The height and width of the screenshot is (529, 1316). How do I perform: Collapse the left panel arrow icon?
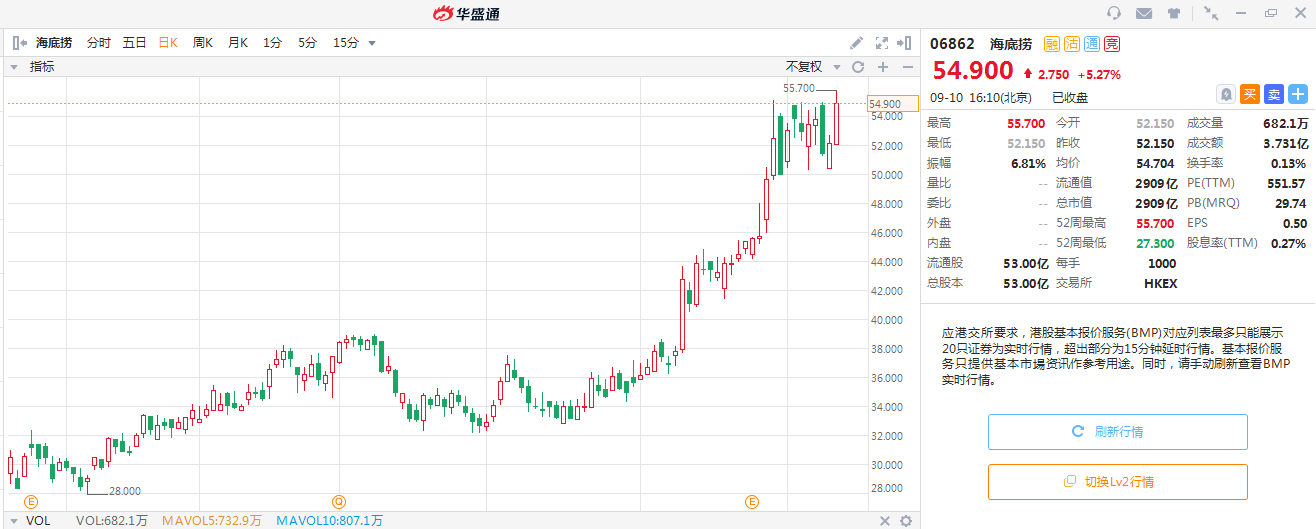[x=19, y=43]
